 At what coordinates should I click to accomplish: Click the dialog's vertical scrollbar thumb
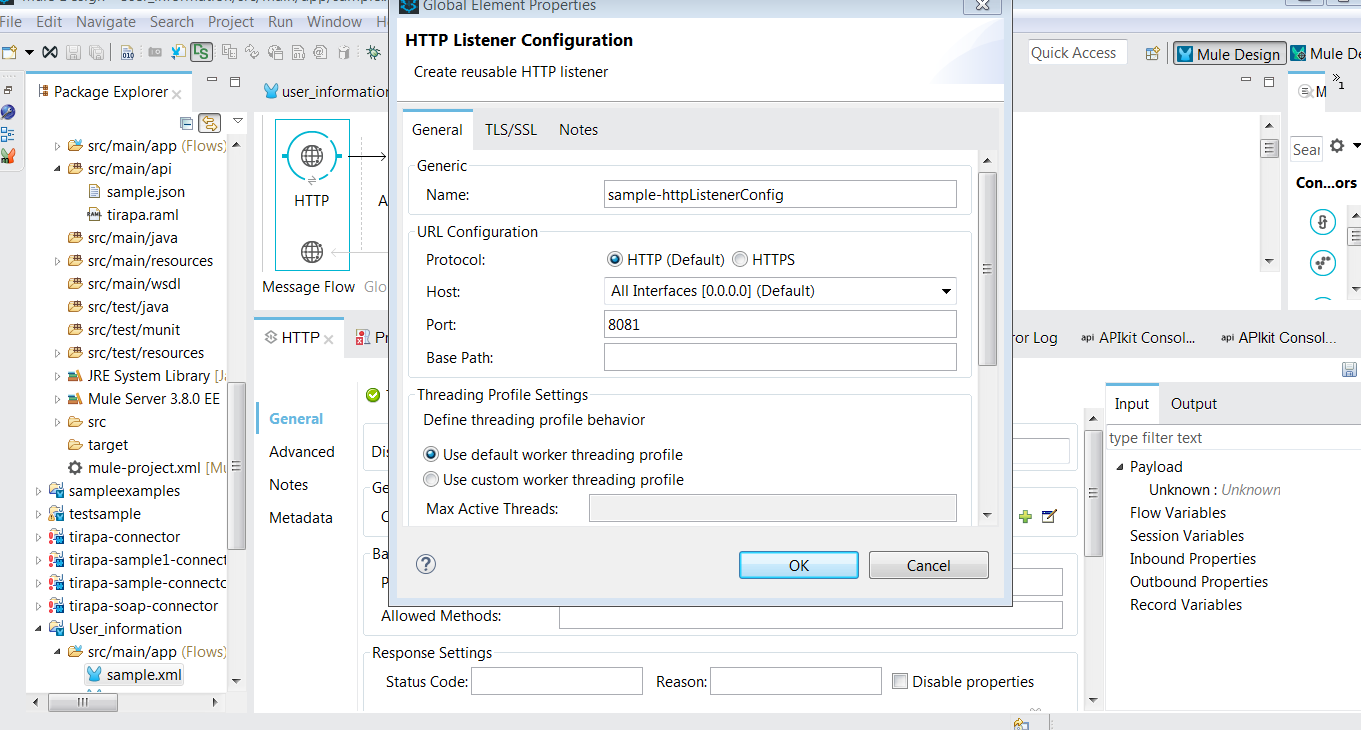tap(987, 268)
